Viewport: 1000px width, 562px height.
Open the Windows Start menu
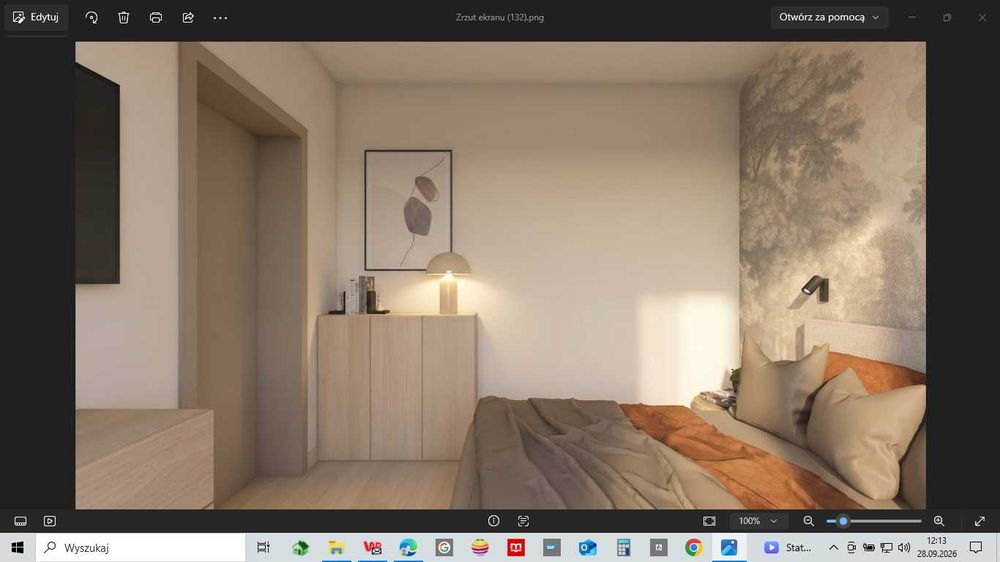(17, 547)
